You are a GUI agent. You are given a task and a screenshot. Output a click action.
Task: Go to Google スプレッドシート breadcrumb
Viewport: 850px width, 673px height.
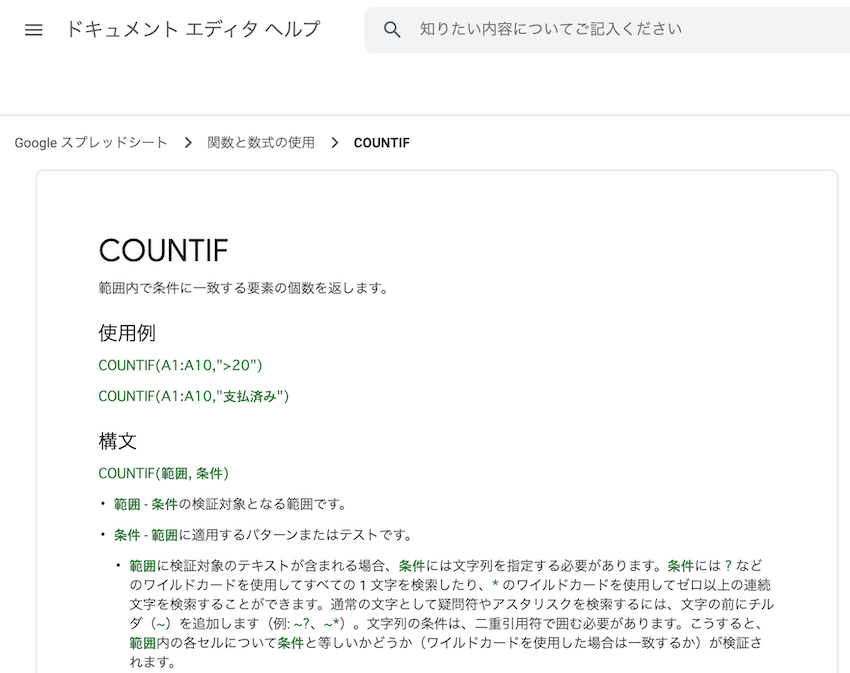[91, 143]
